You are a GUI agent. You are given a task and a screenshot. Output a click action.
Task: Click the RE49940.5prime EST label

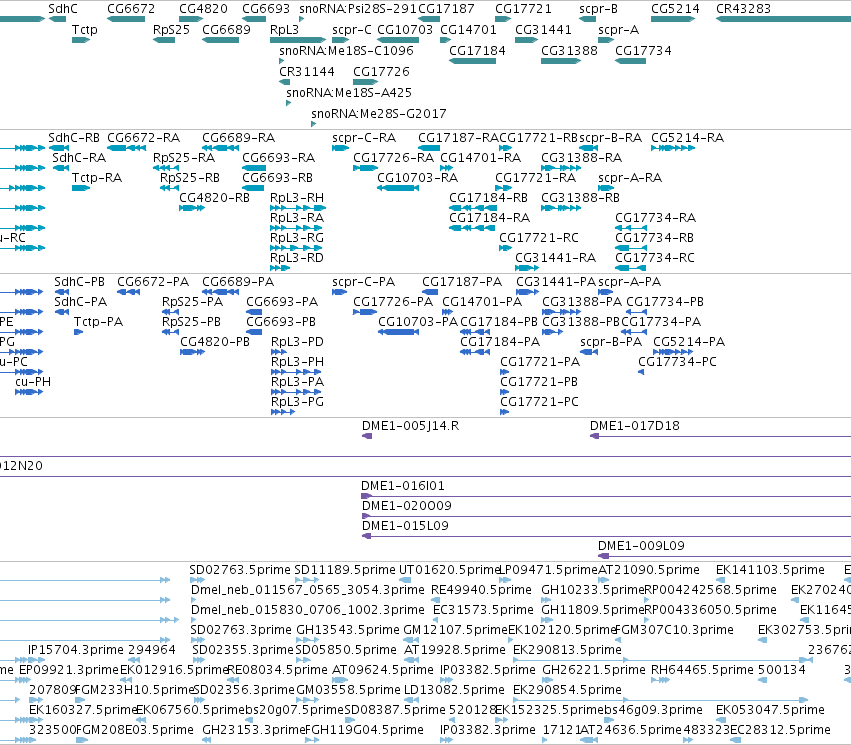481,590
